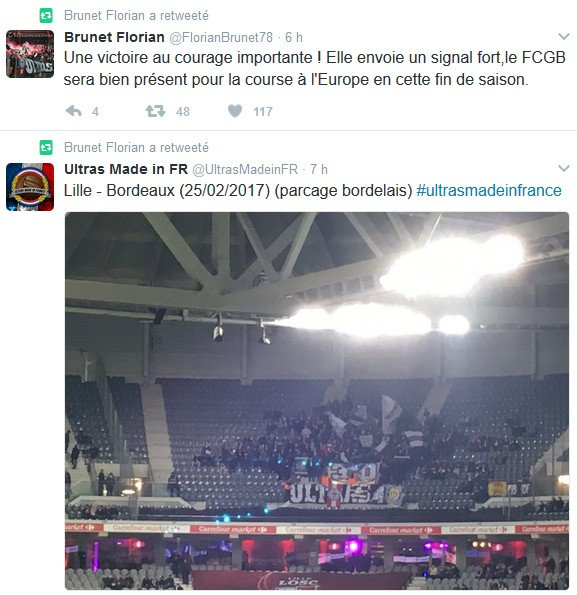Click the green retweet badge above Ultras tweet
The height and width of the screenshot is (595, 577).
(46, 147)
